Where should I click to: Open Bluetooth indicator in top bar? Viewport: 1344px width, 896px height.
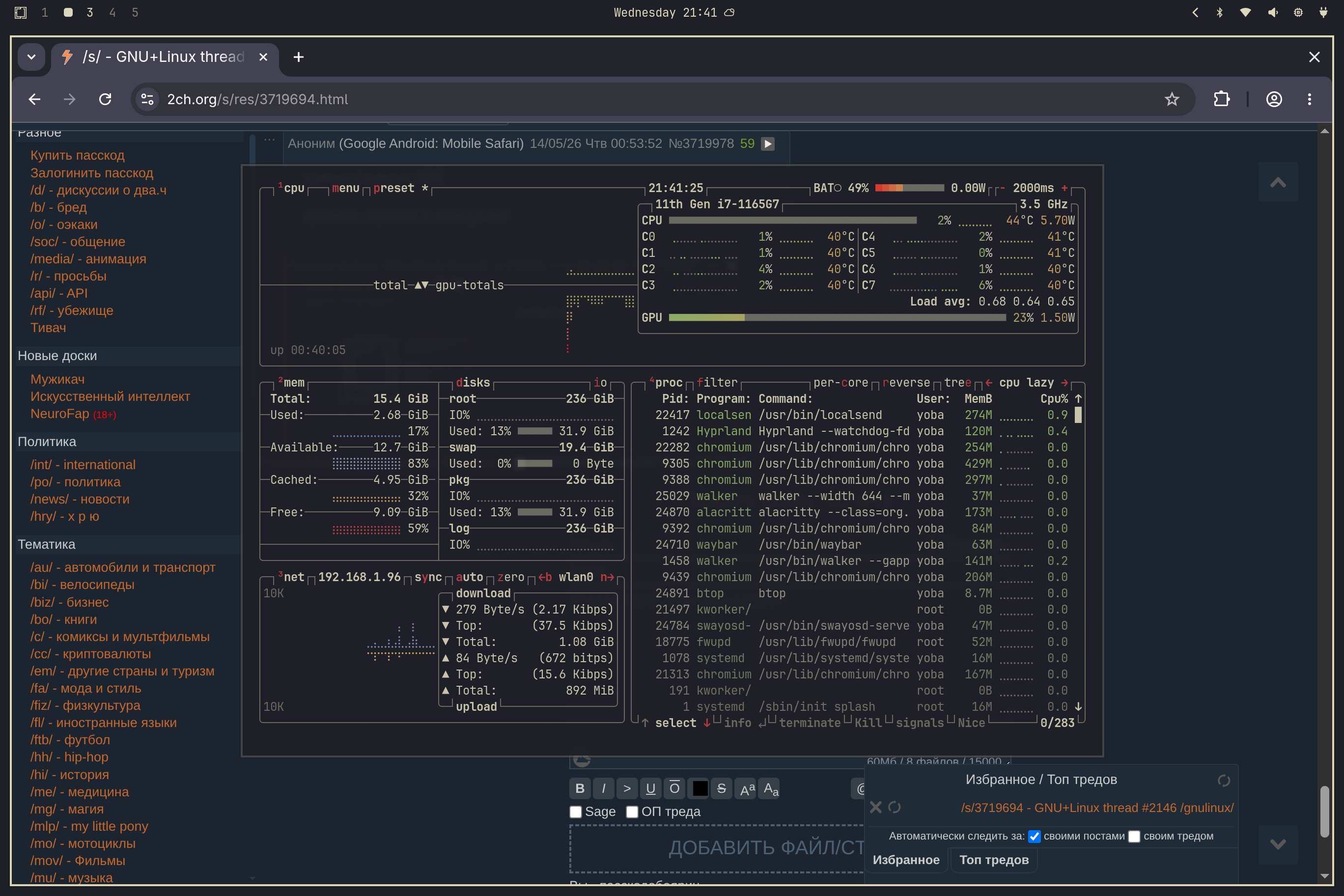click(1219, 13)
